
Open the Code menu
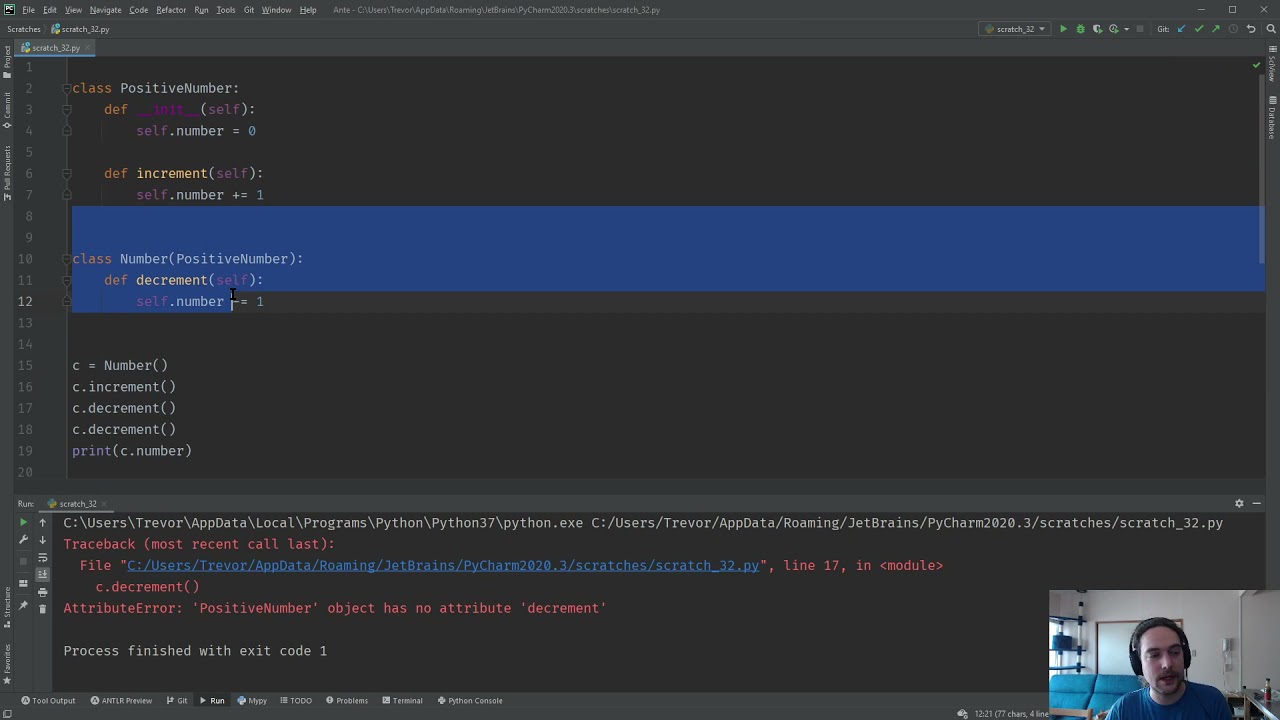pos(138,10)
